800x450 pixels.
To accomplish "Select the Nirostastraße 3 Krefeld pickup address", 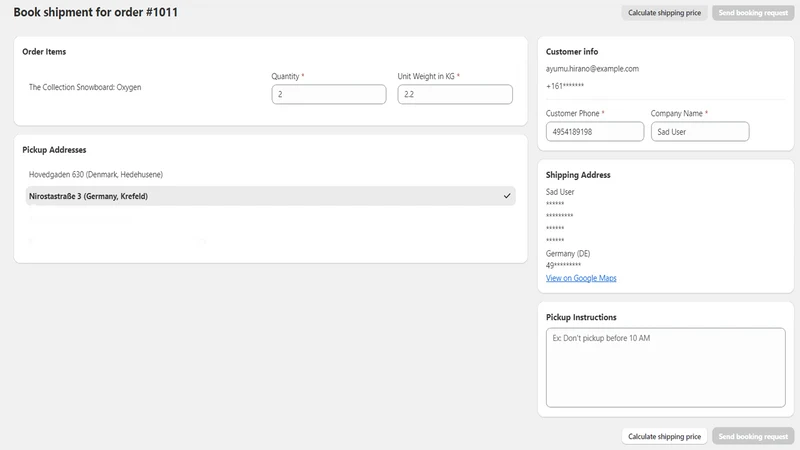I will click(270, 196).
